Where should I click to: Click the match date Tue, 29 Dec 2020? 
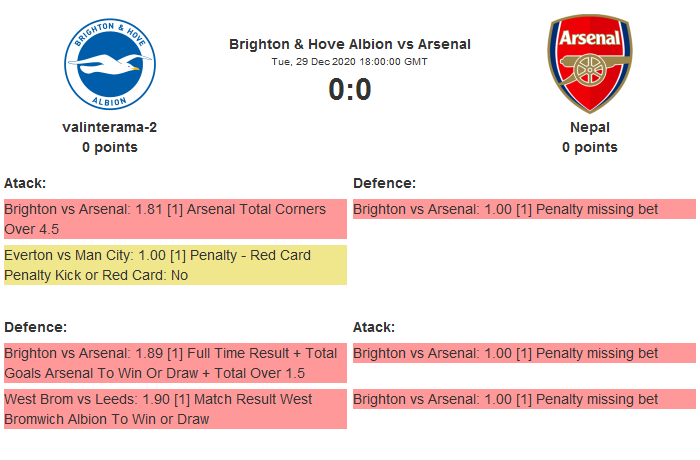click(x=349, y=61)
